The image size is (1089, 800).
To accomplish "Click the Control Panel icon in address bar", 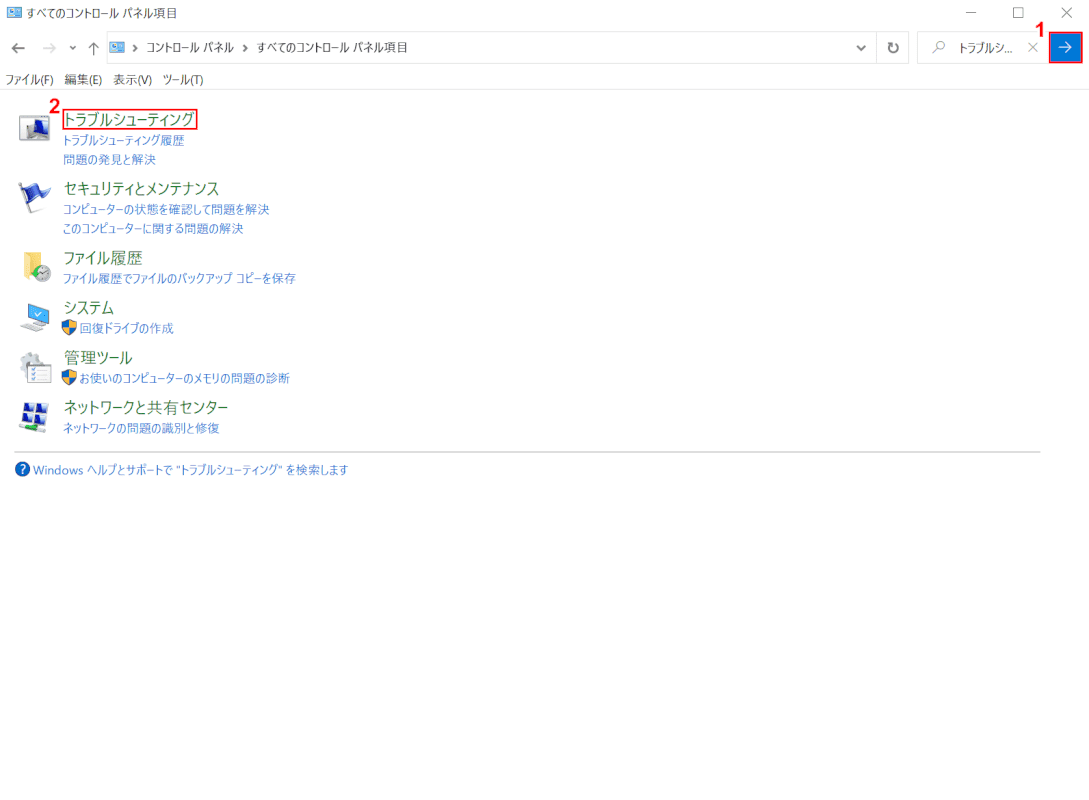I will coord(117,47).
